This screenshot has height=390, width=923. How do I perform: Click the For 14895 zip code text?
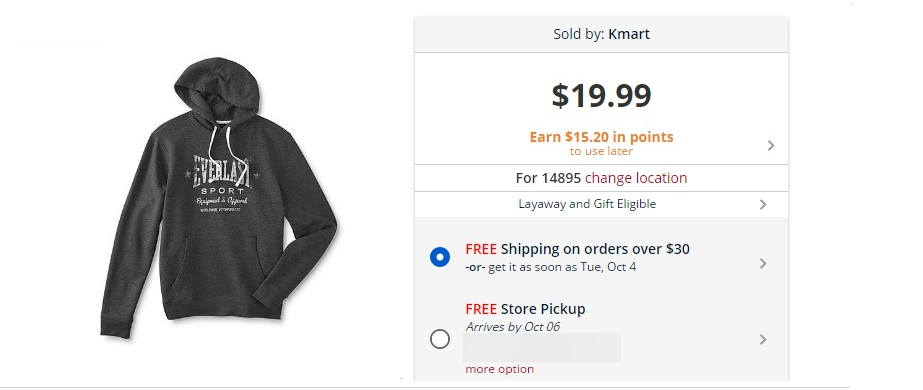pyautogui.click(x=548, y=178)
